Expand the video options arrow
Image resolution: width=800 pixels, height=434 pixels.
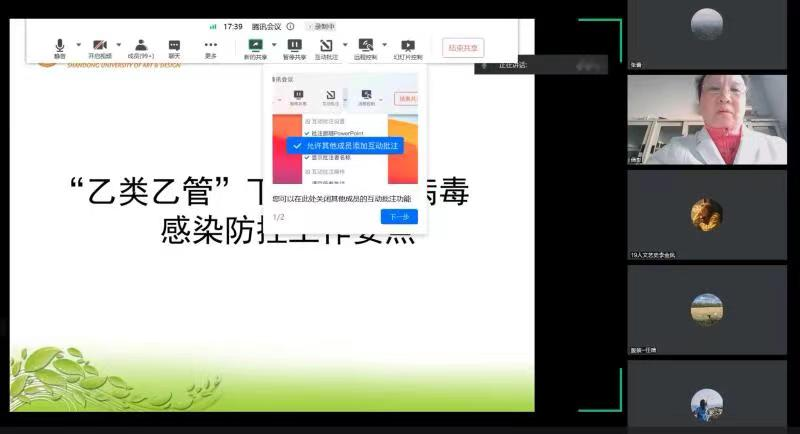[119, 44]
